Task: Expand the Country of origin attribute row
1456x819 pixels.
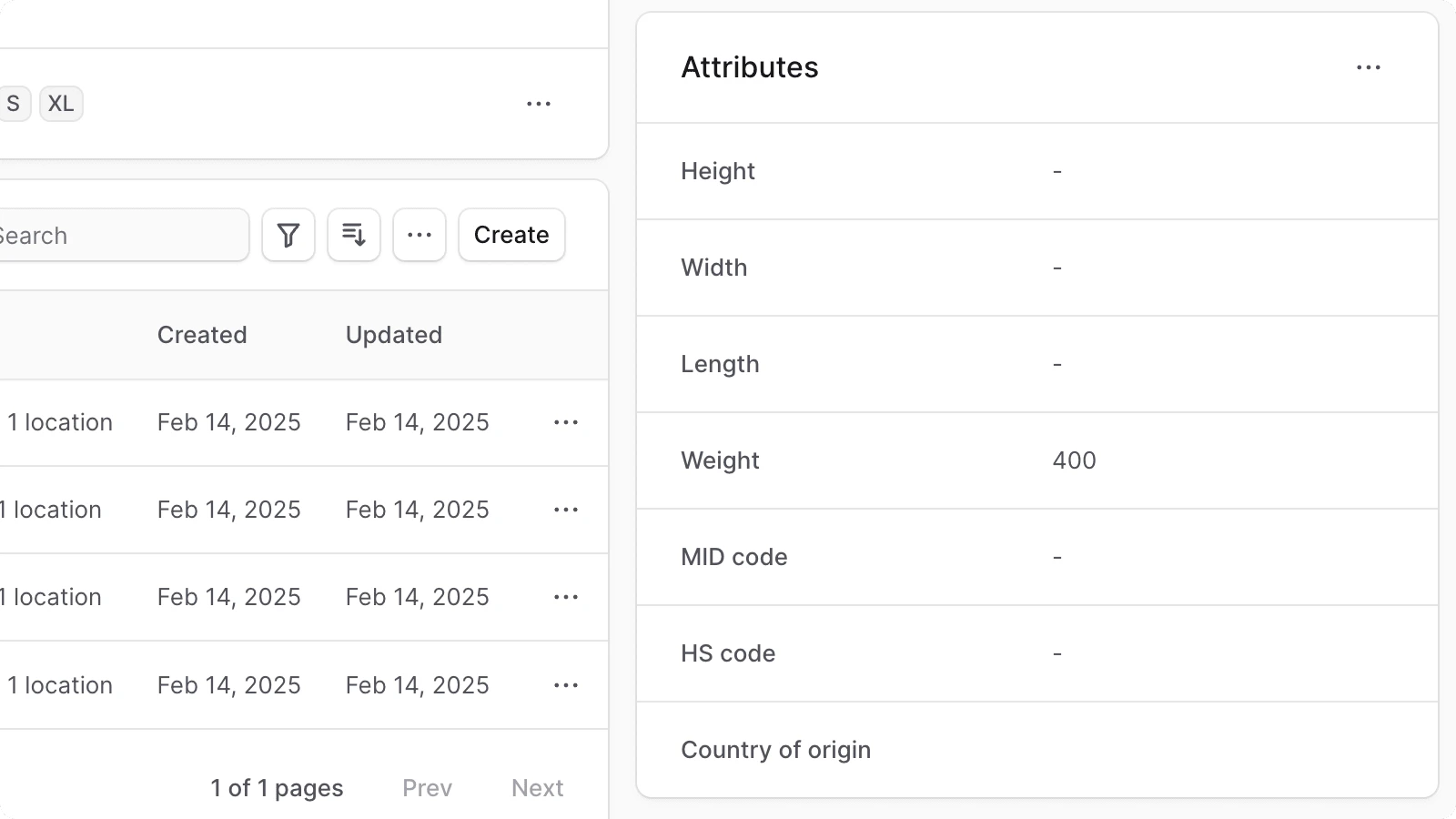Action: (775, 749)
